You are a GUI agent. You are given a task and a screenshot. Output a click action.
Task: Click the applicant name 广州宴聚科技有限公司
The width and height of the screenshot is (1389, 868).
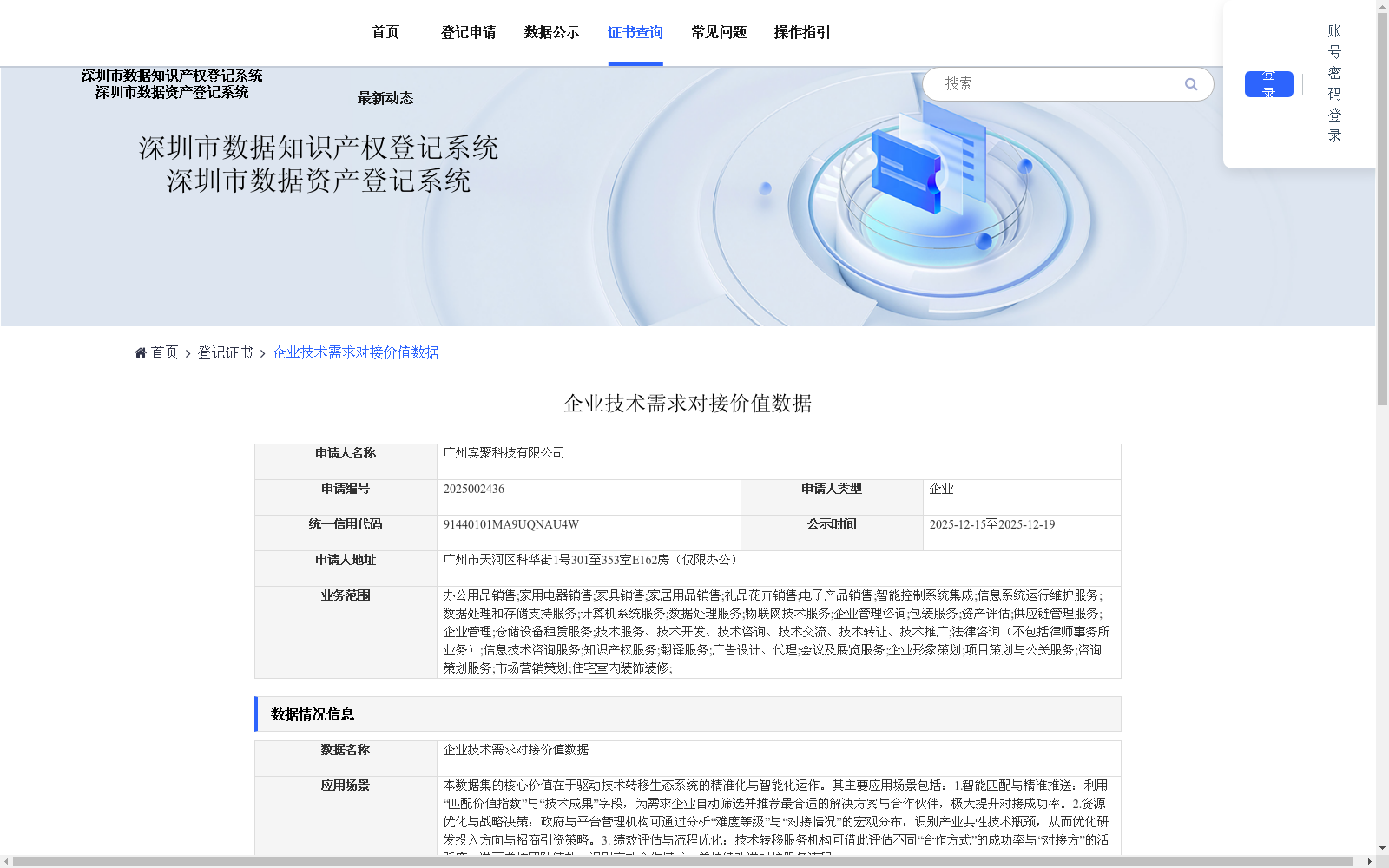click(504, 453)
